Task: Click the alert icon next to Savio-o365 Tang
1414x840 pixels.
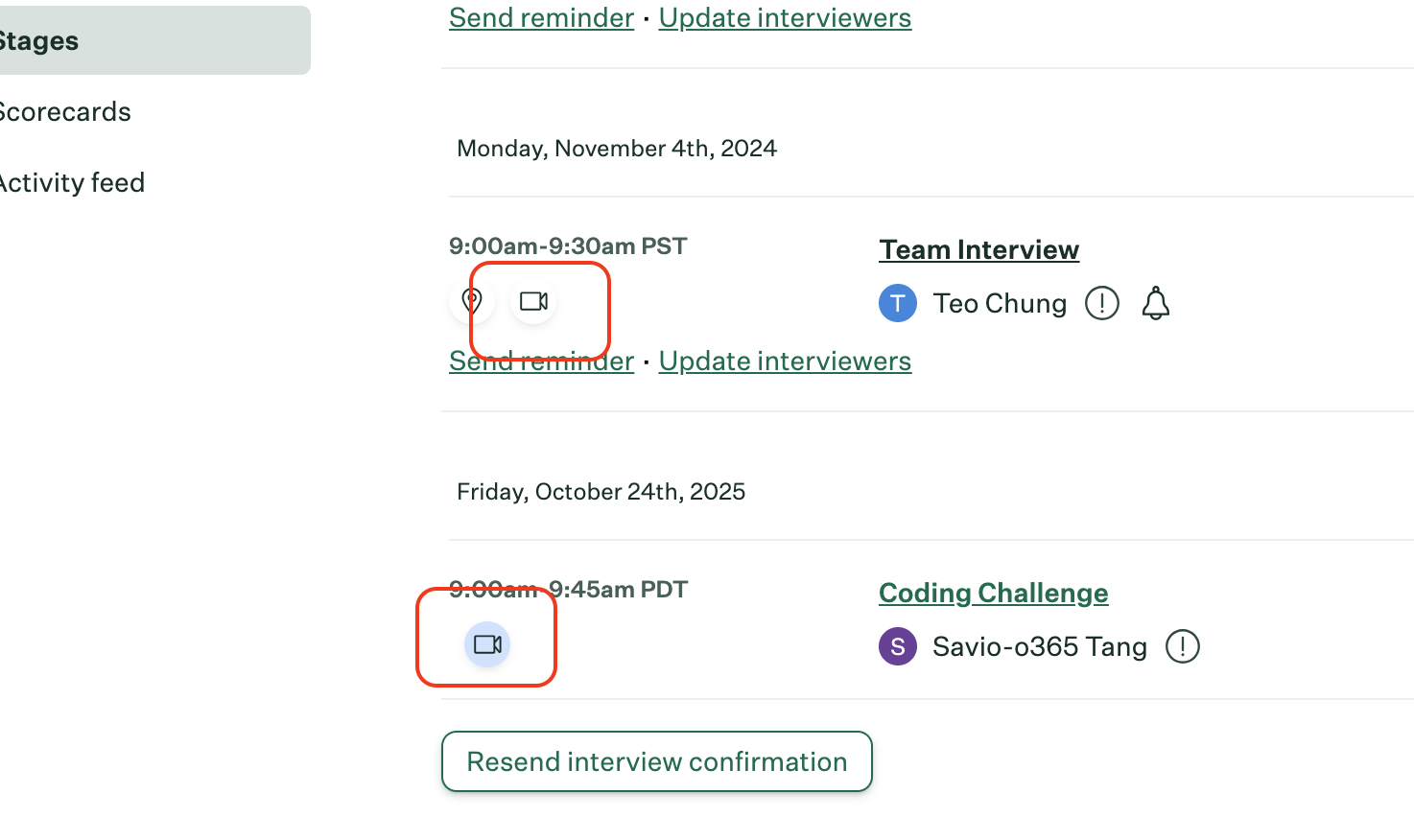Action: point(1183,646)
